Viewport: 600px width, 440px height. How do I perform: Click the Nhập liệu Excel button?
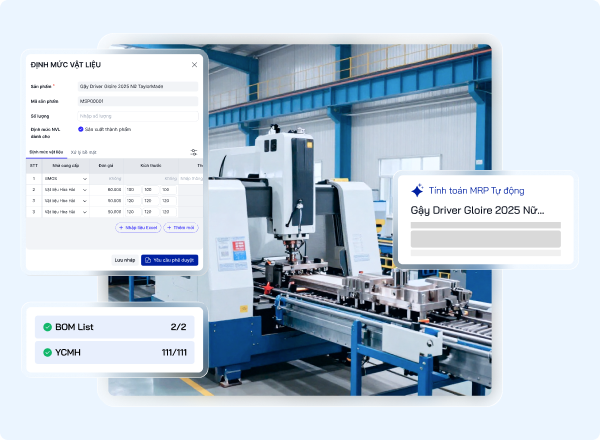point(138,228)
